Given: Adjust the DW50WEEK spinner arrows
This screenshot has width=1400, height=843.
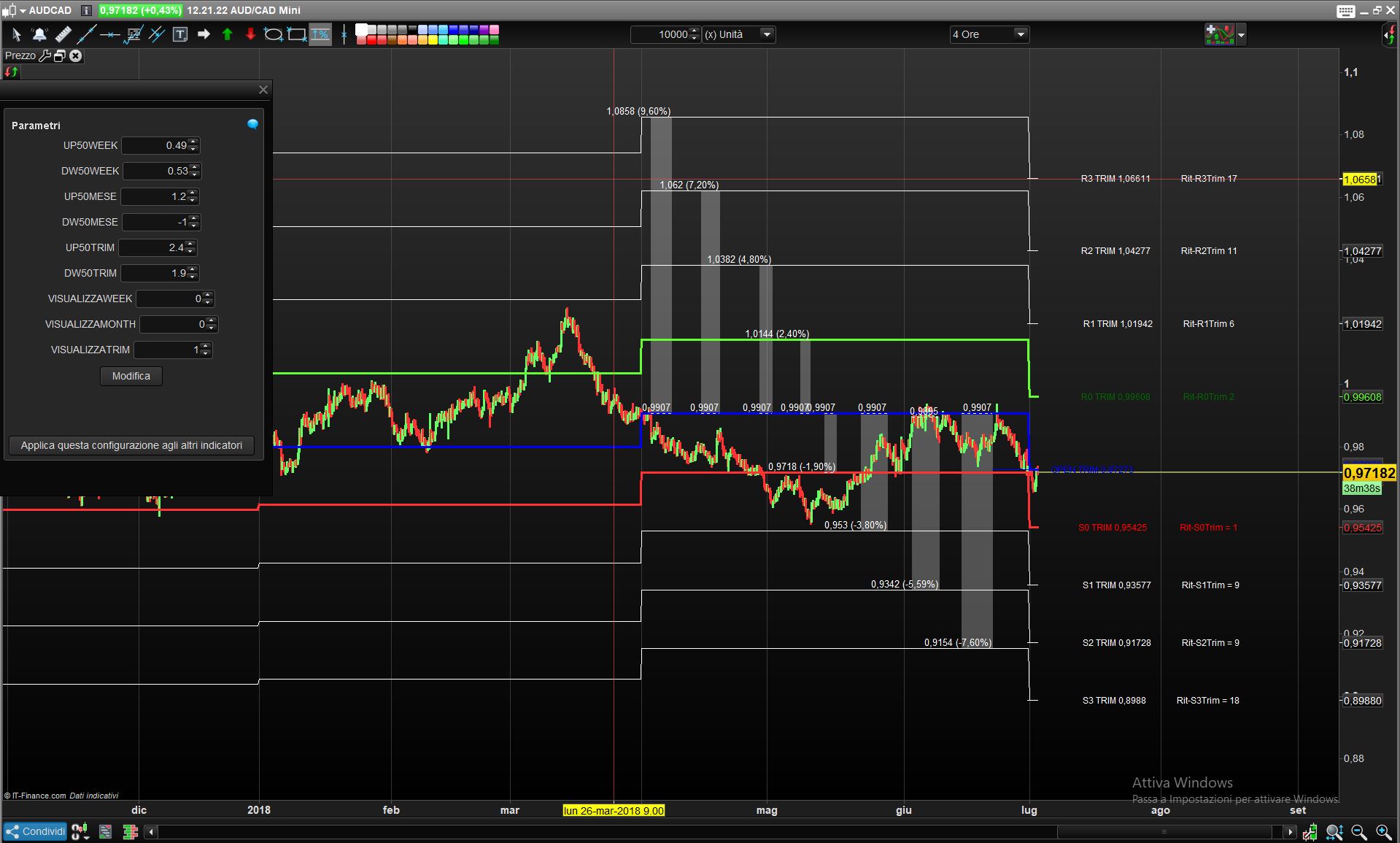Looking at the screenshot, I should [195, 171].
